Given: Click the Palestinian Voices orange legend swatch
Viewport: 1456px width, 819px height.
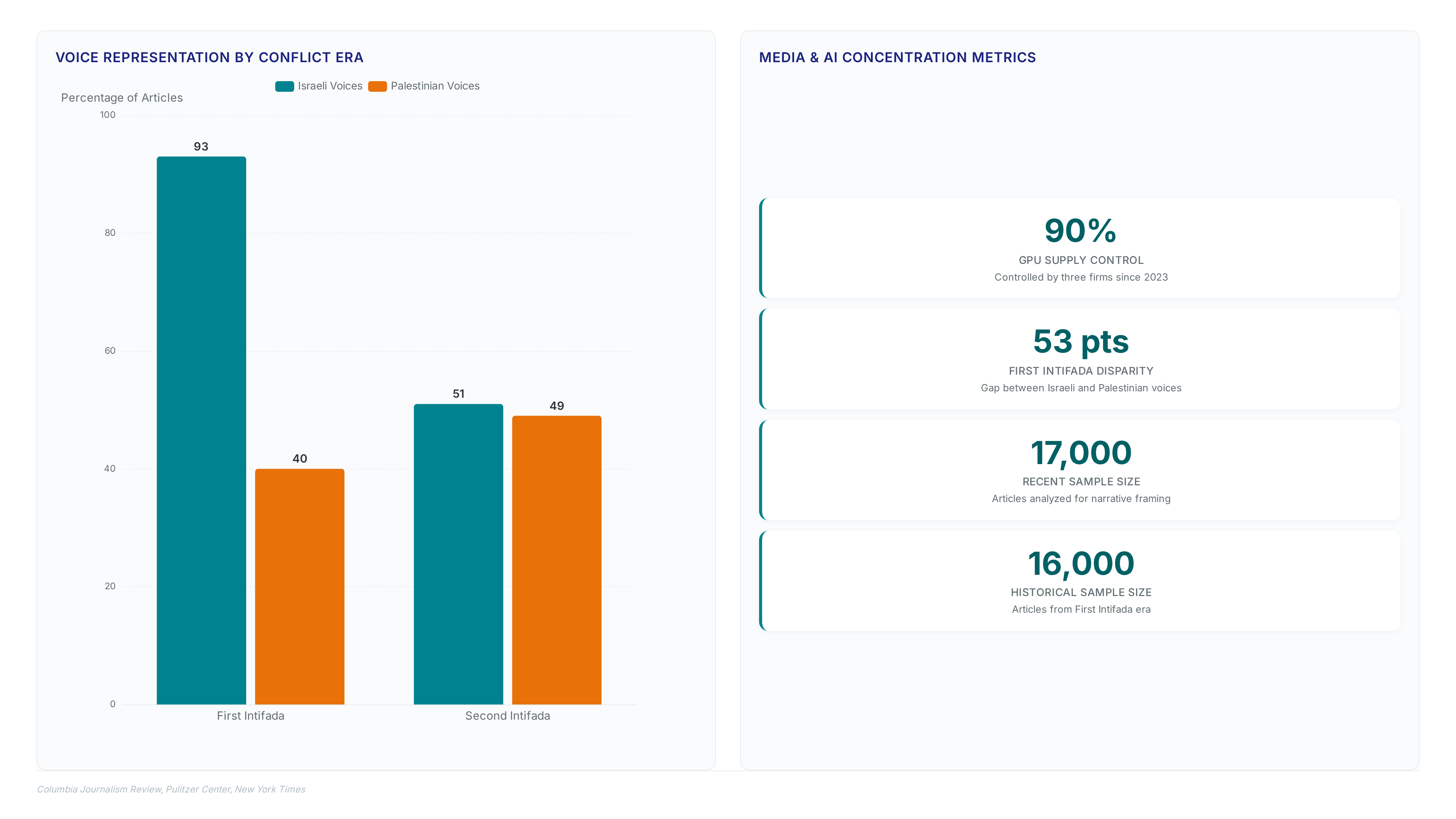Looking at the screenshot, I should pyautogui.click(x=378, y=86).
